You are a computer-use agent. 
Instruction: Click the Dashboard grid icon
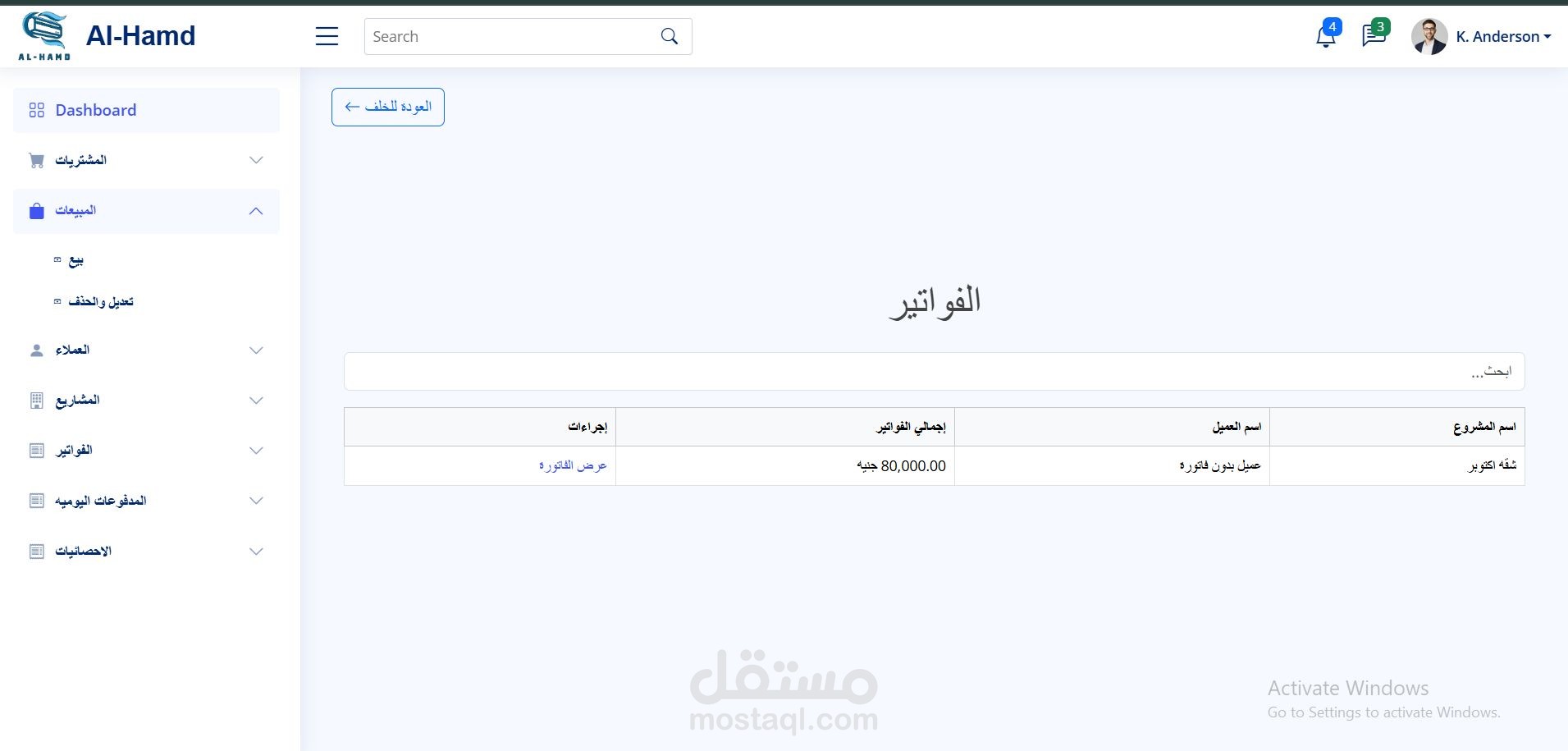click(36, 110)
